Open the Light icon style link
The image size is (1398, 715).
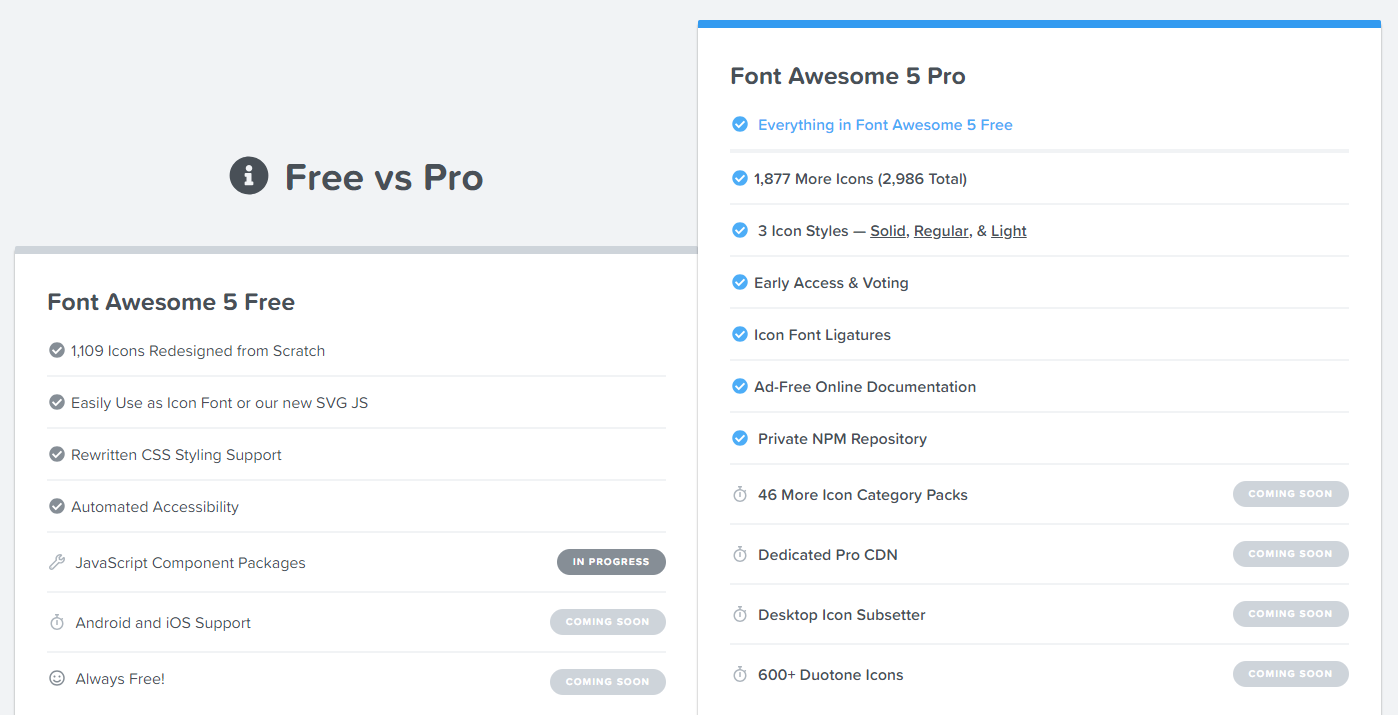1009,231
